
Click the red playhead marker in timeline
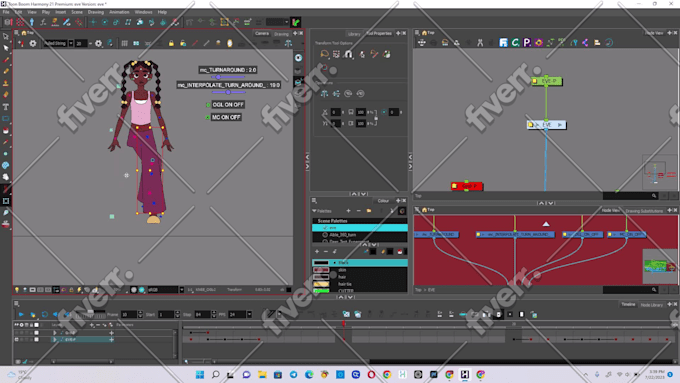pyautogui.click(x=344, y=324)
